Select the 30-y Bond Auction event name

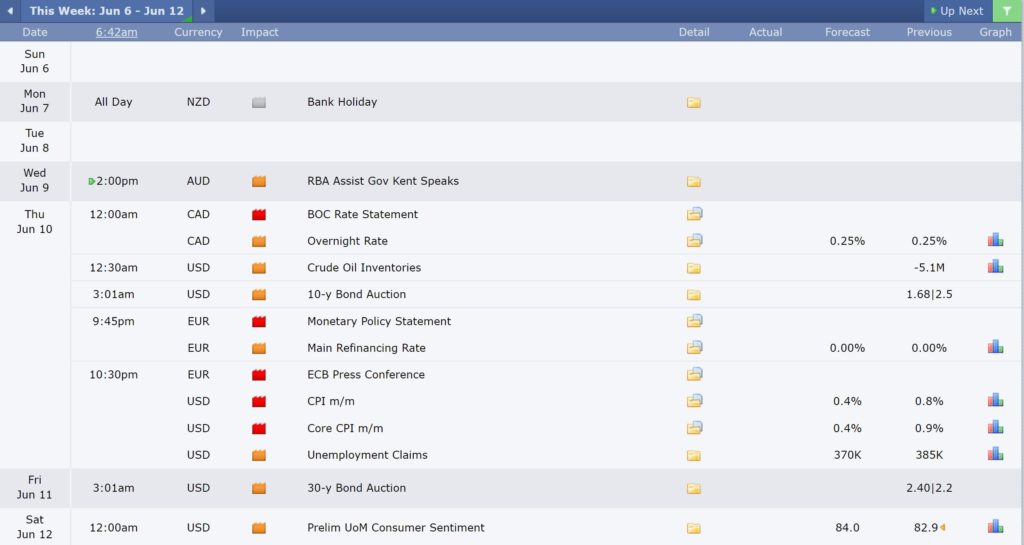point(357,488)
